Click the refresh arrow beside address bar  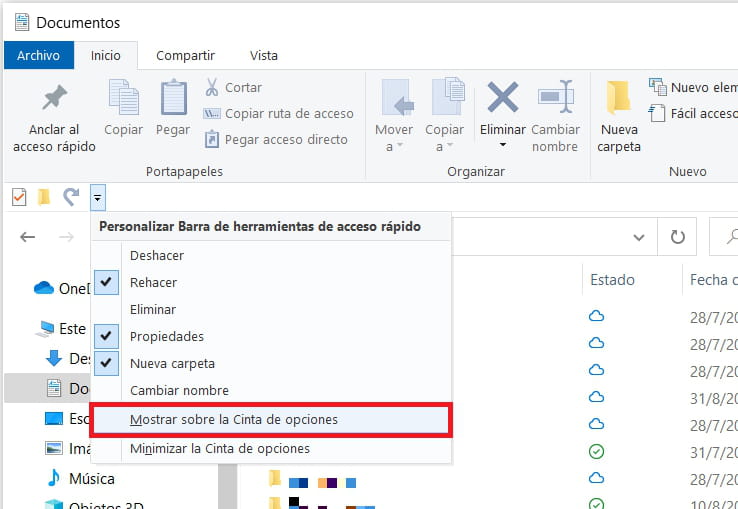(677, 237)
